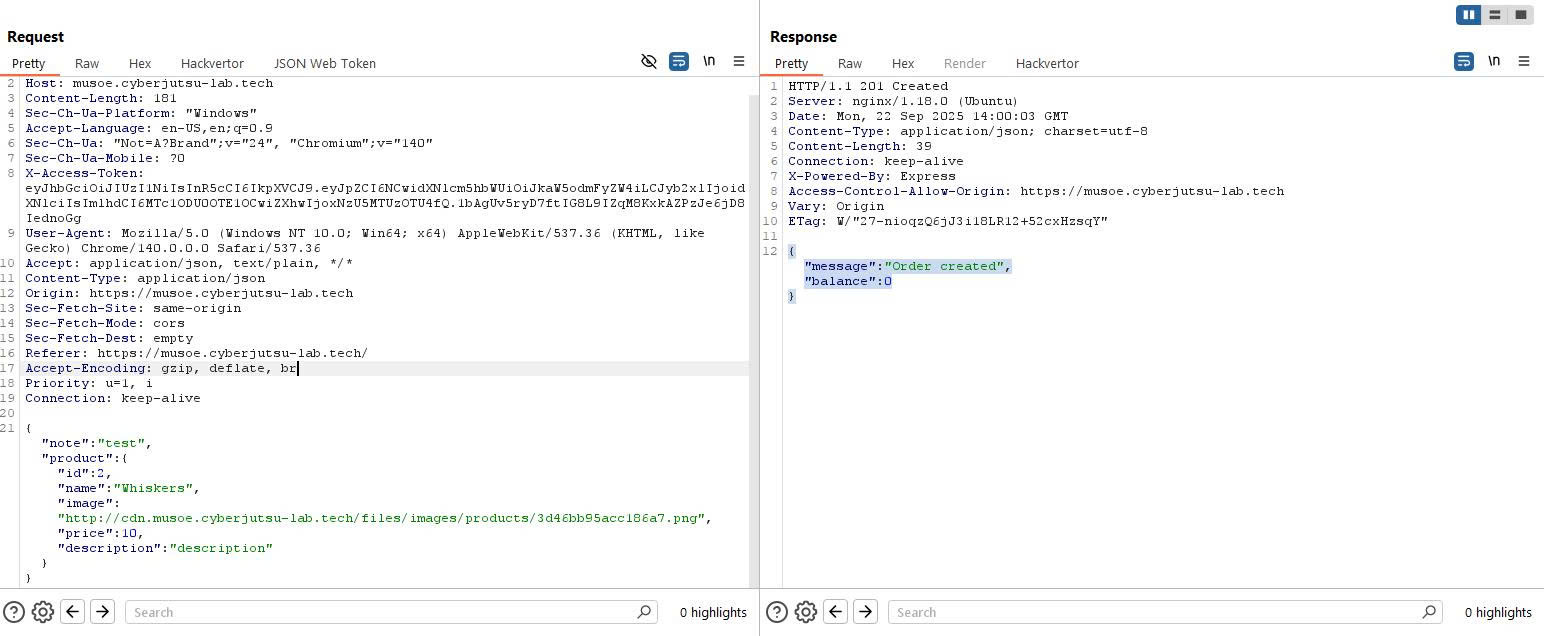1544x636 pixels.
Task: Open search settings gear under Request
Action: [43, 612]
